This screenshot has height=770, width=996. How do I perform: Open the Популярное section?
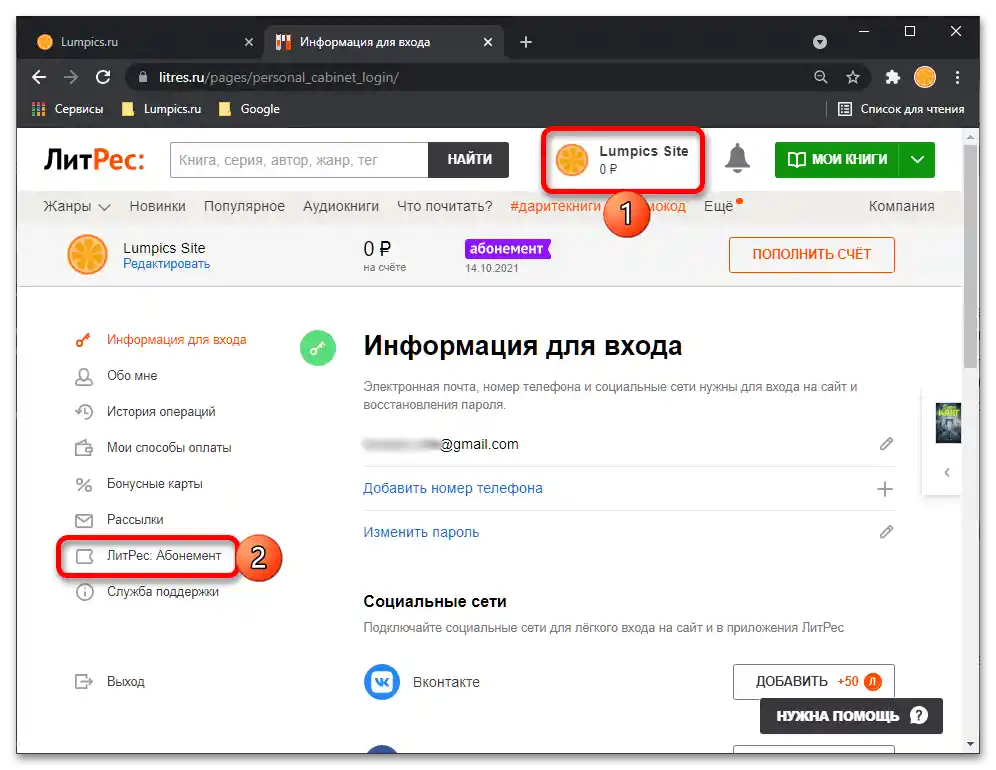pyautogui.click(x=244, y=206)
